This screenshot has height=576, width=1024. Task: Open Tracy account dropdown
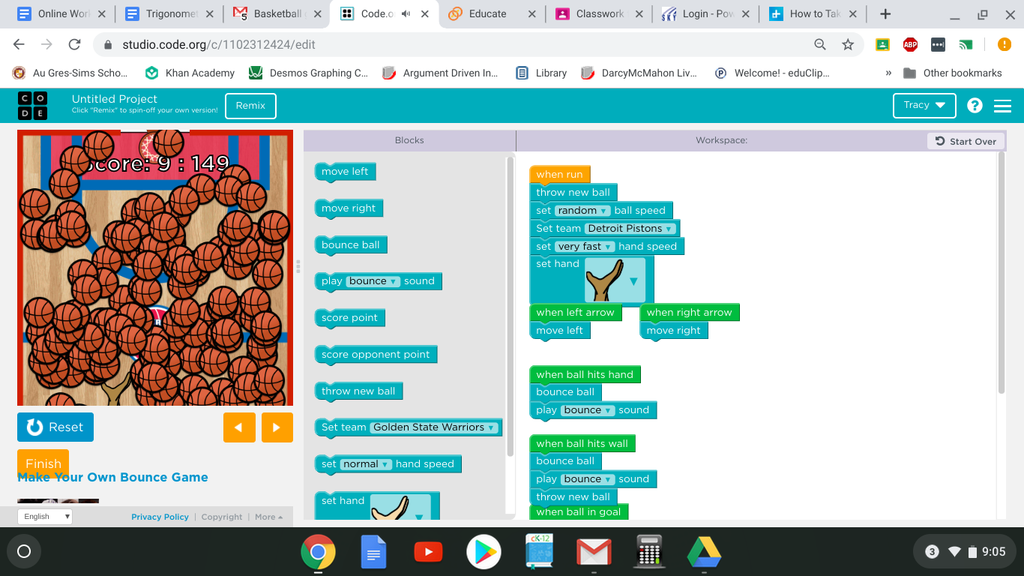[x=924, y=106]
